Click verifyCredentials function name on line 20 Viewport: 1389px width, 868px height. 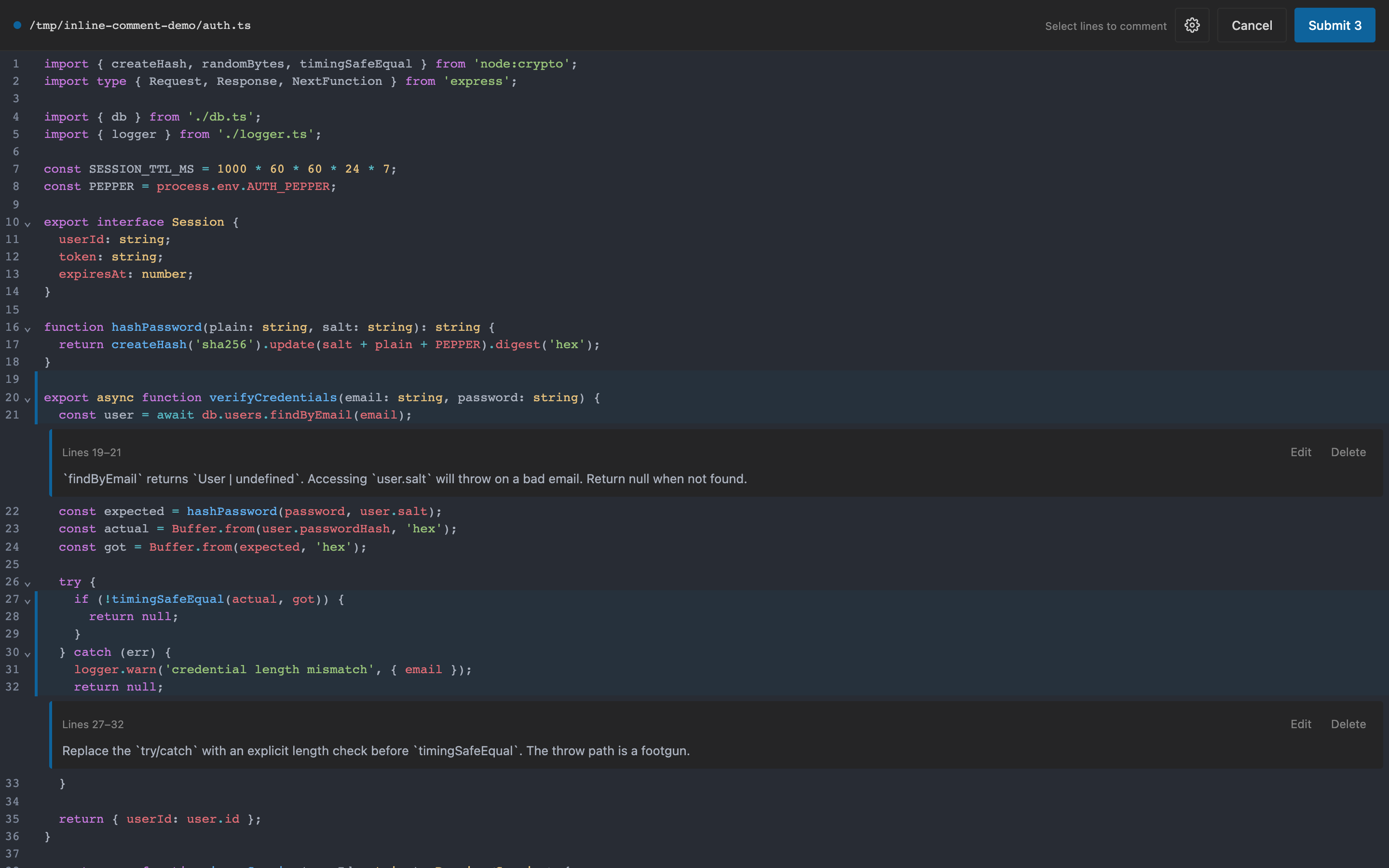(x=272, y=397)
